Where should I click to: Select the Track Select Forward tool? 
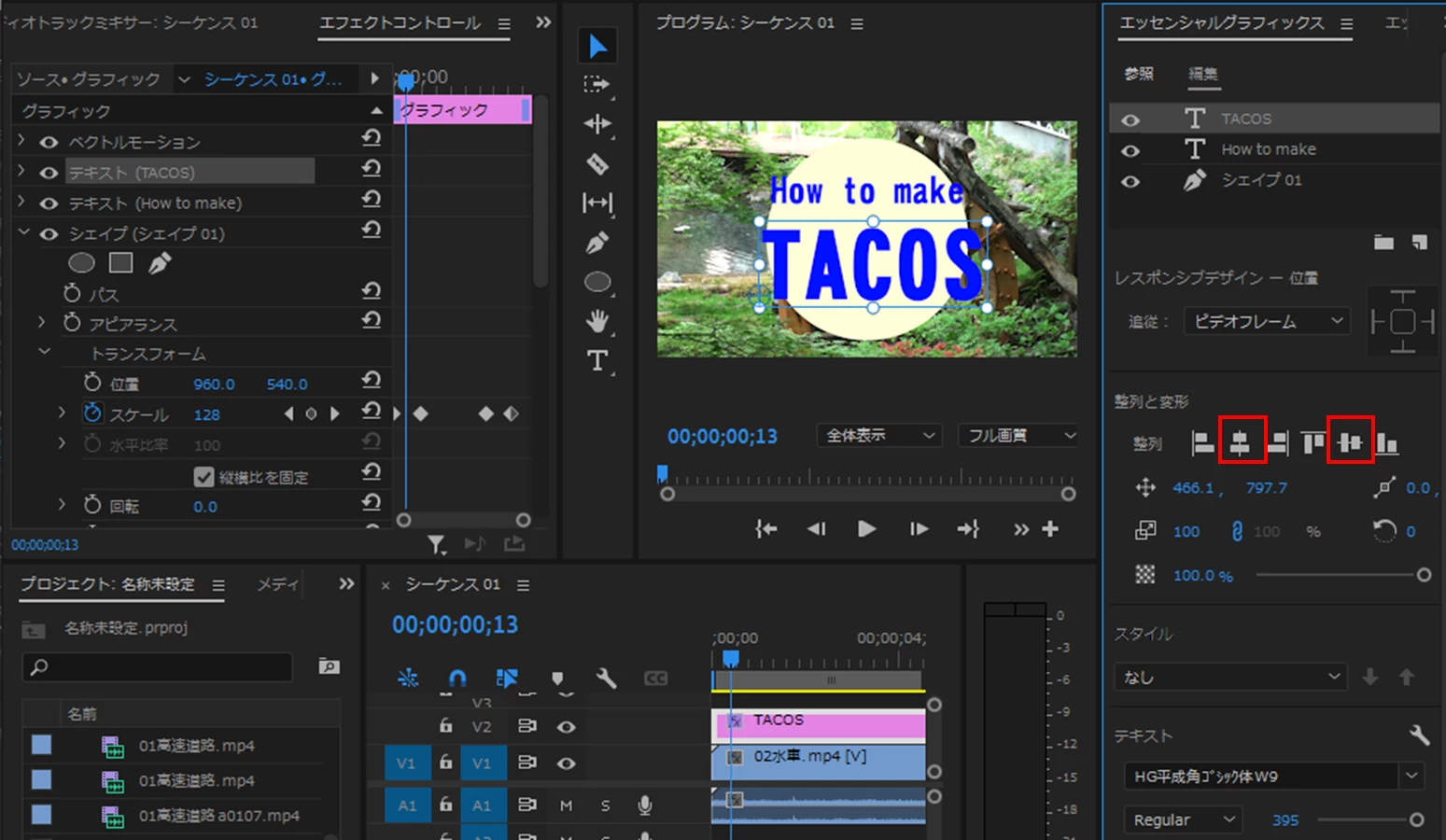click(x=597, y=85)
